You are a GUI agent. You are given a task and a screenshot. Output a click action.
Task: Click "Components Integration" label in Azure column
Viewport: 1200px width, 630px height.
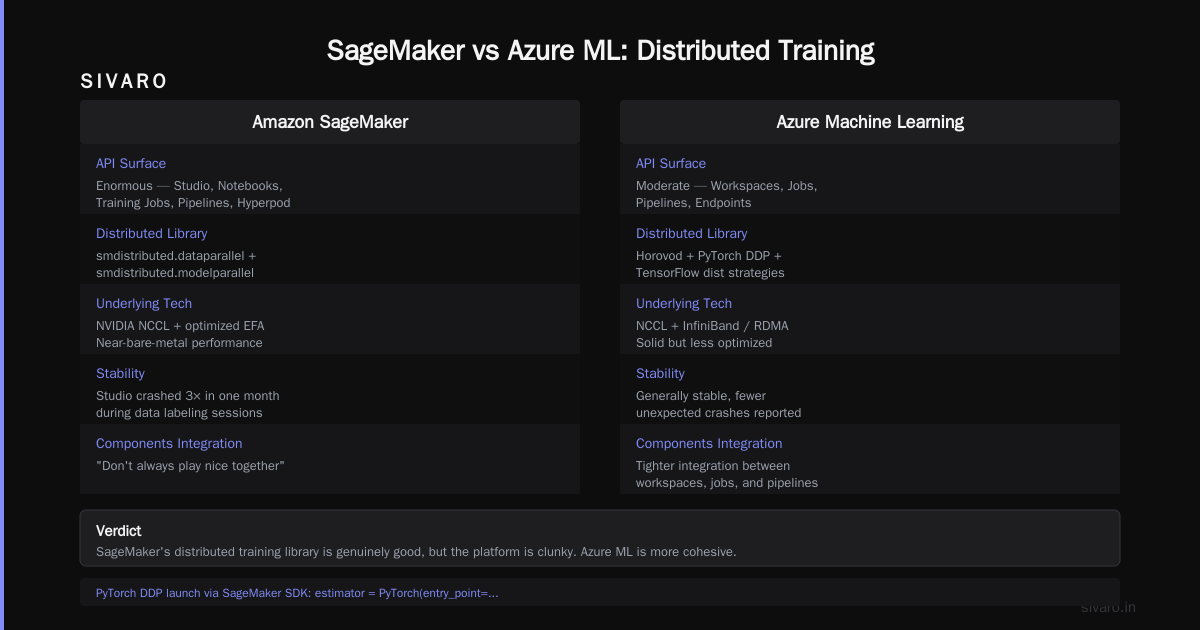(x=709, y=443)
